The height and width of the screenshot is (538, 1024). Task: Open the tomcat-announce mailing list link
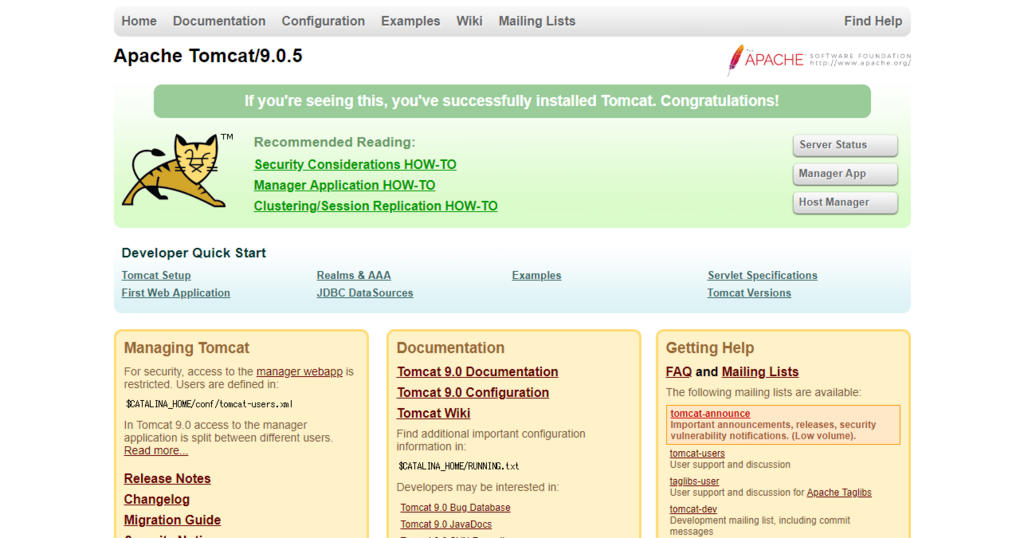710,414
